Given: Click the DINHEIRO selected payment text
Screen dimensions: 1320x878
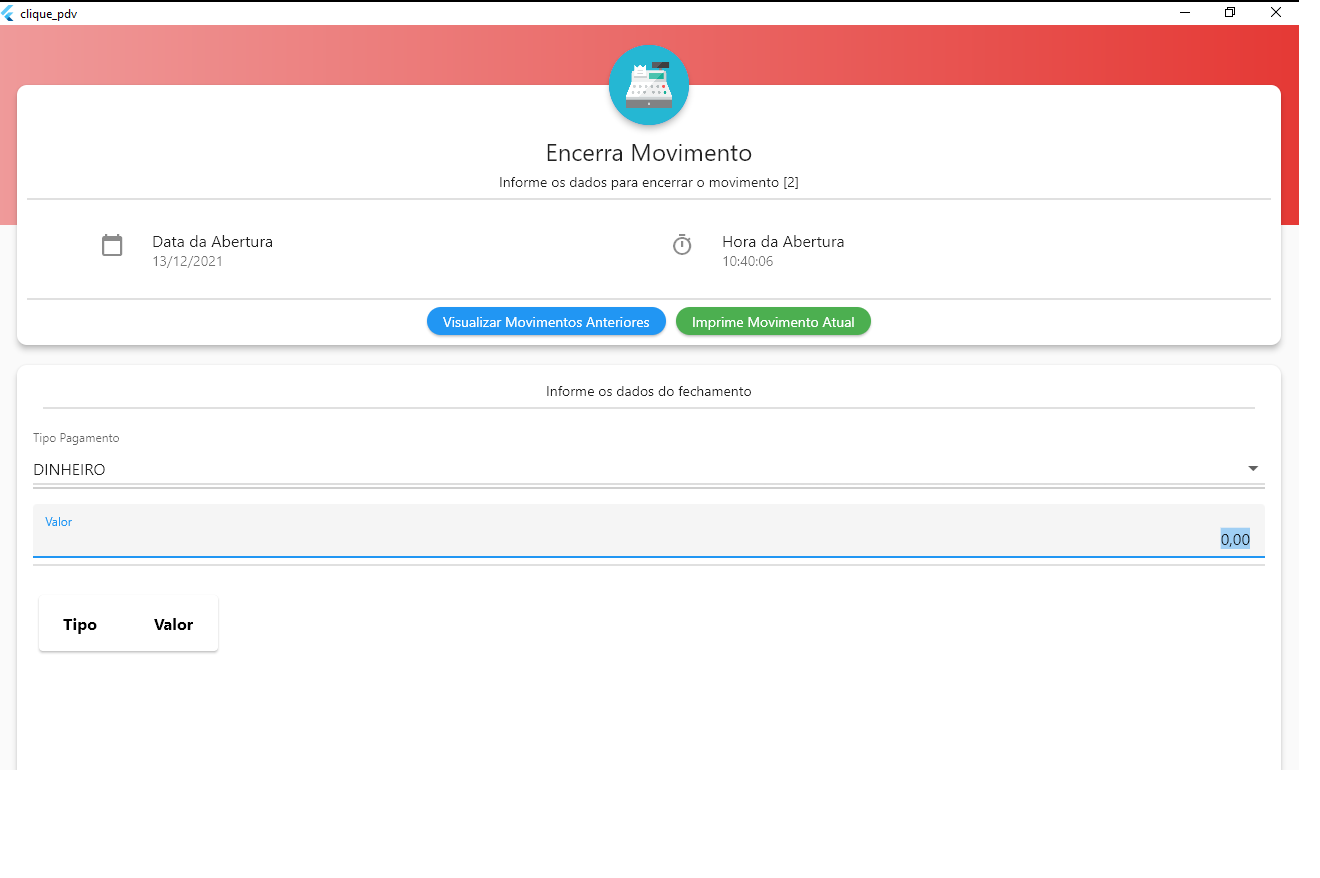Looking at the screenshot, I should (x=70, y=470).
